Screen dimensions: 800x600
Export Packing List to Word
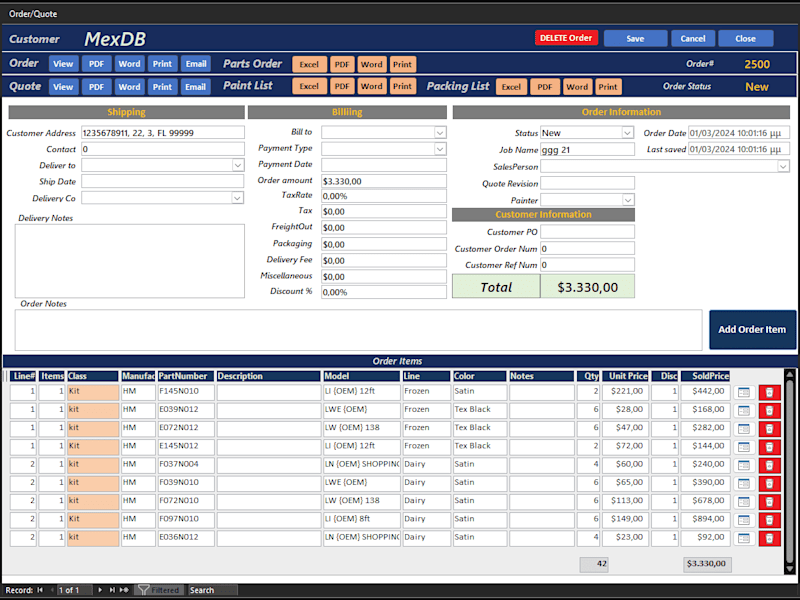(x=577, y=87)
